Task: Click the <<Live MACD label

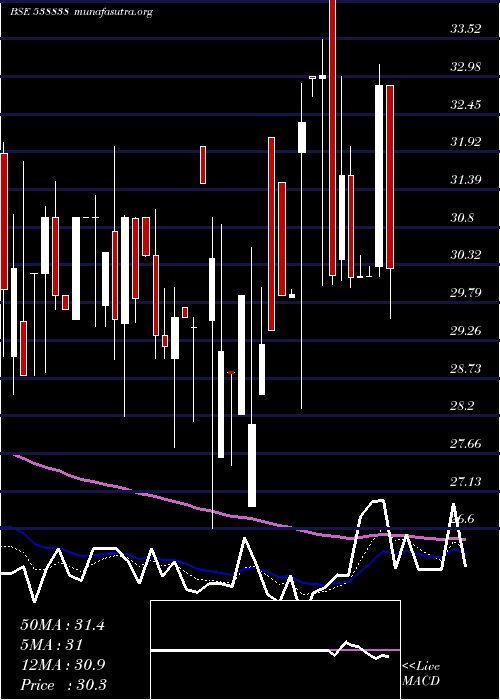Action: pyautogui.click(x=421, y=673)
